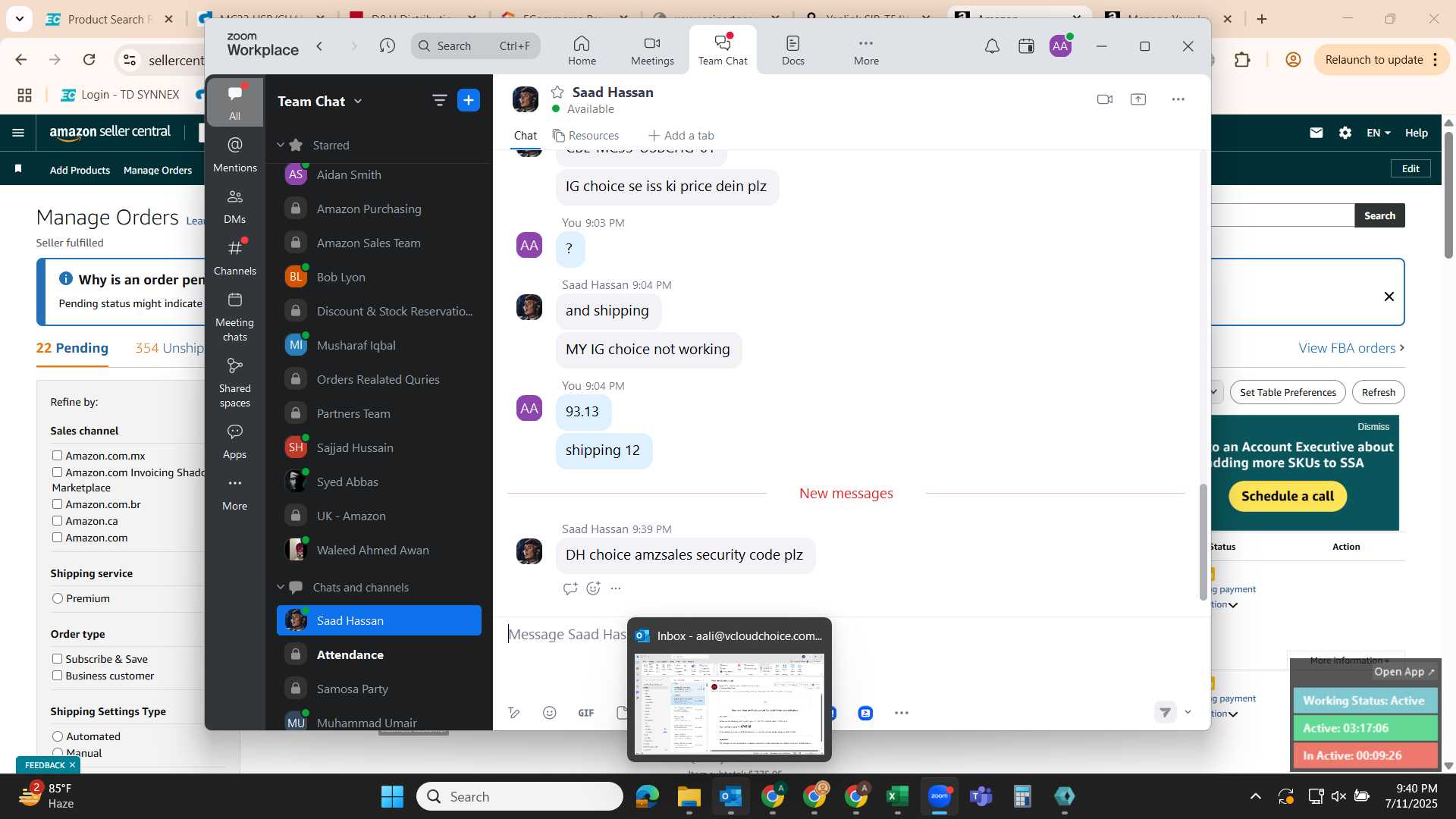Open Meeting chats in sidebar
The width and height of the screenshot is (1456, 819).
coord(235,317)
